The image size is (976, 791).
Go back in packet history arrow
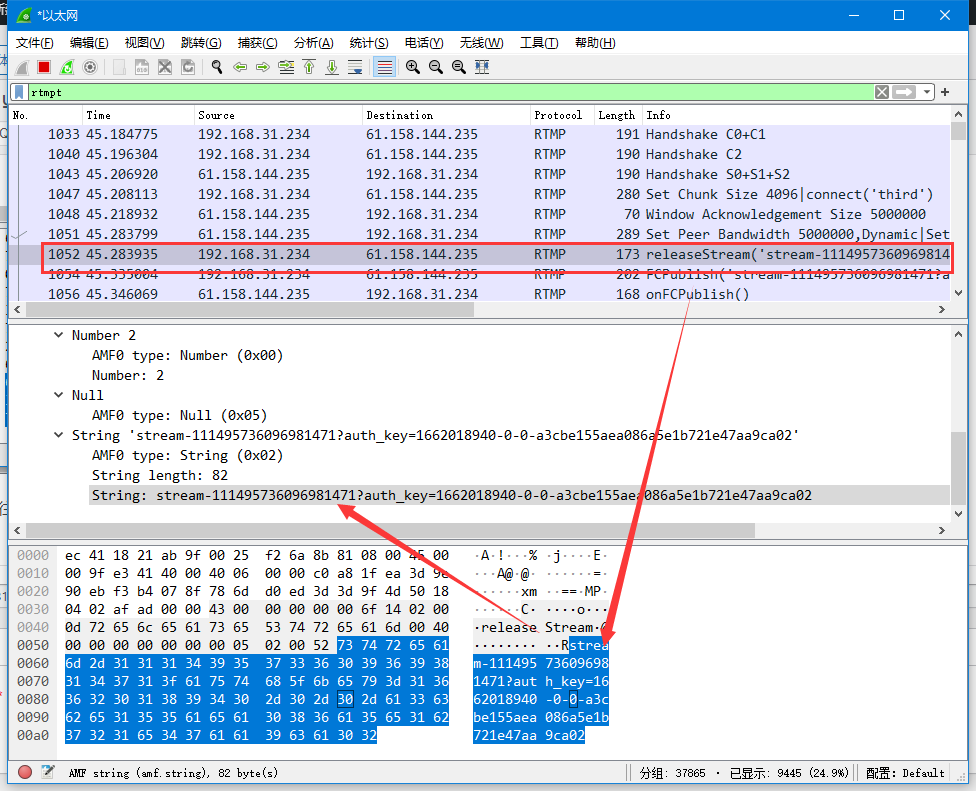[x=240, y=67]
